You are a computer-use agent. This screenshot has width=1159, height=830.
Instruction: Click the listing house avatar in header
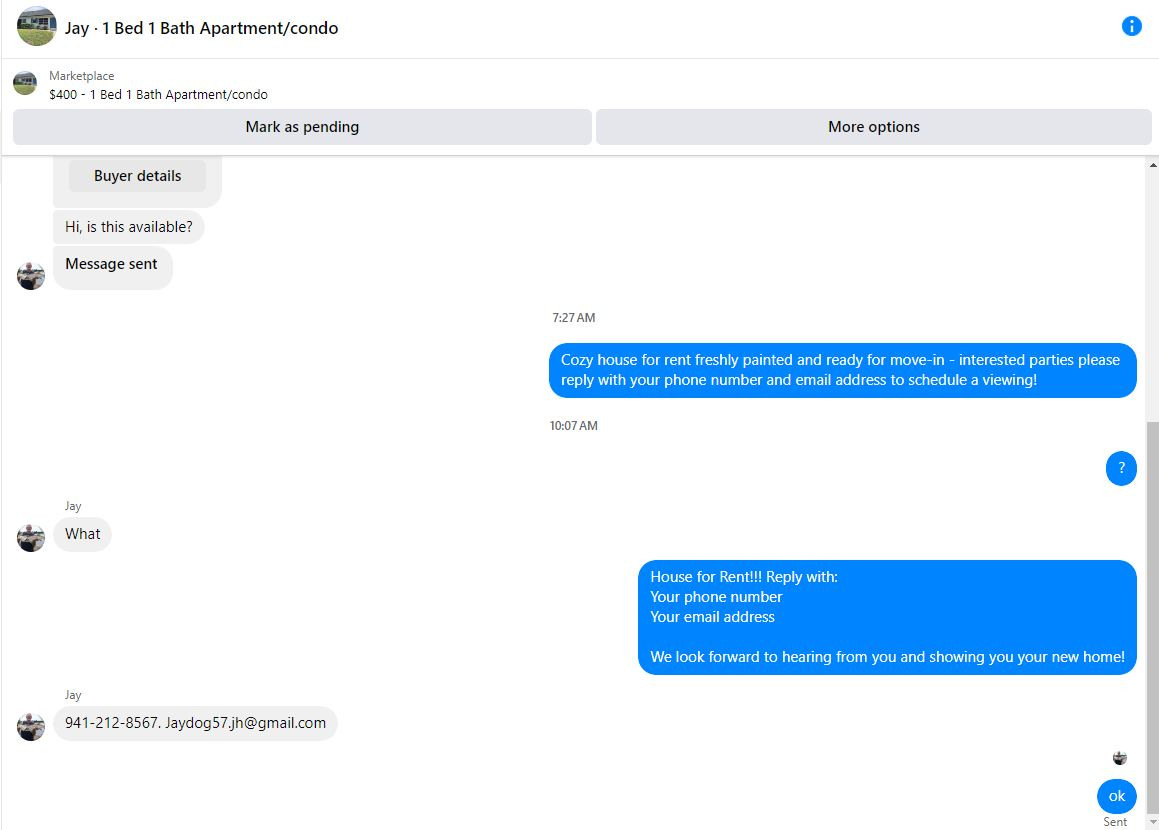pyautogui.click(x=36, y=27)
